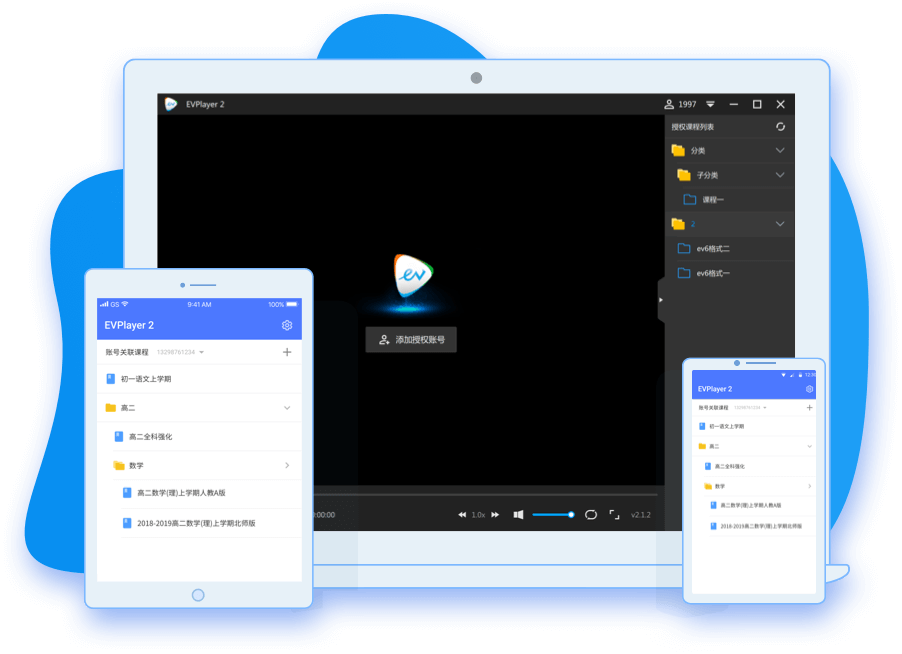This screenshot has height=654, width=902.
Task: Enable loop playback mode
Action: [x=590, y=514]
